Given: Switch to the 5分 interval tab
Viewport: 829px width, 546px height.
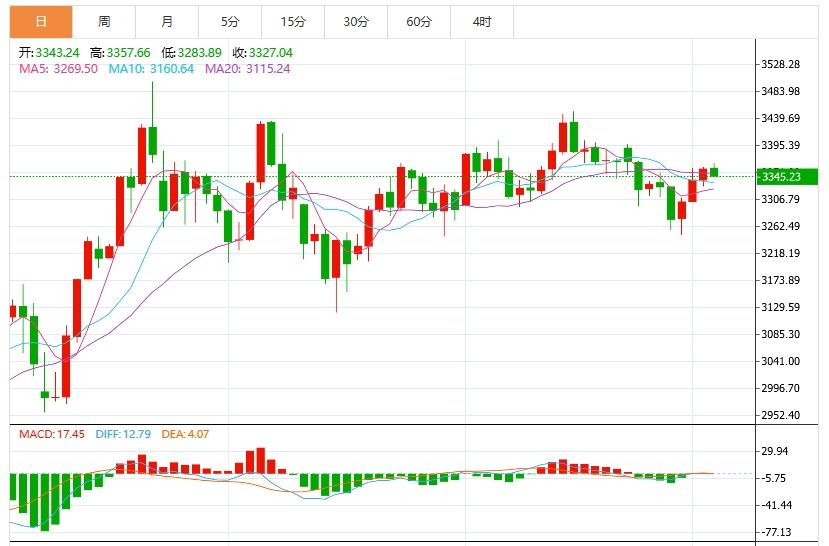Looking at the screenshot, I should [230, 21].
